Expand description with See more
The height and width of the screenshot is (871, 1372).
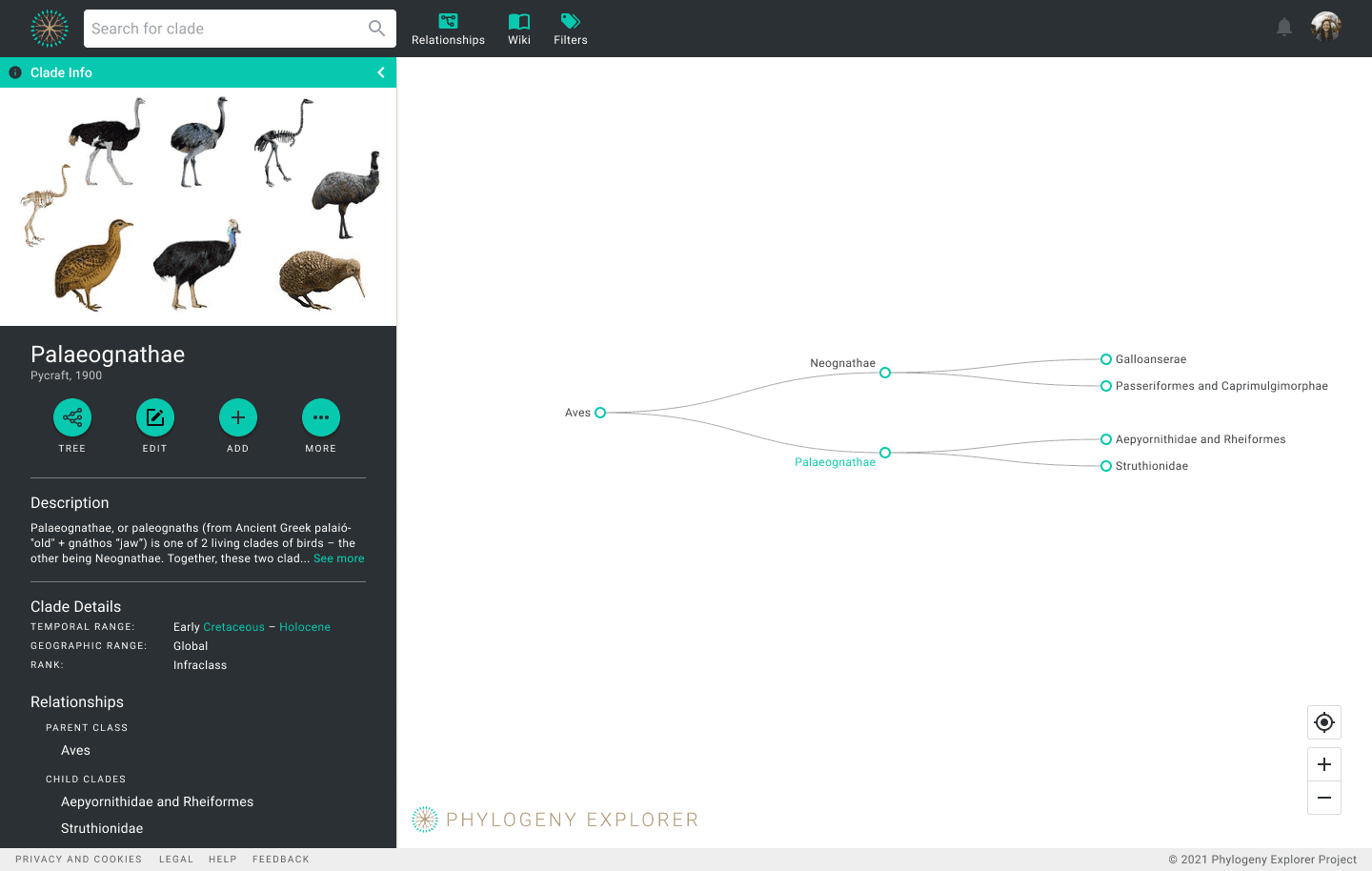tap(339, 558)
